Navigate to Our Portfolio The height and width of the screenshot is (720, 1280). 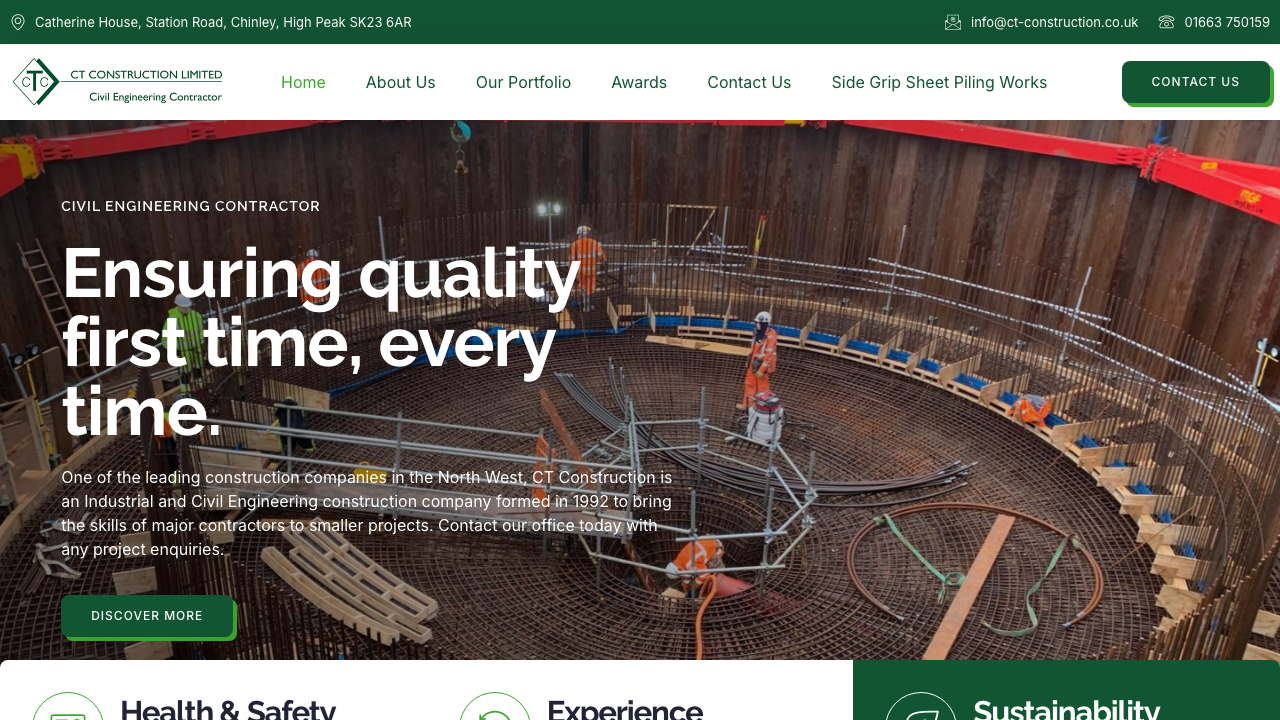[x=523, y=82]
